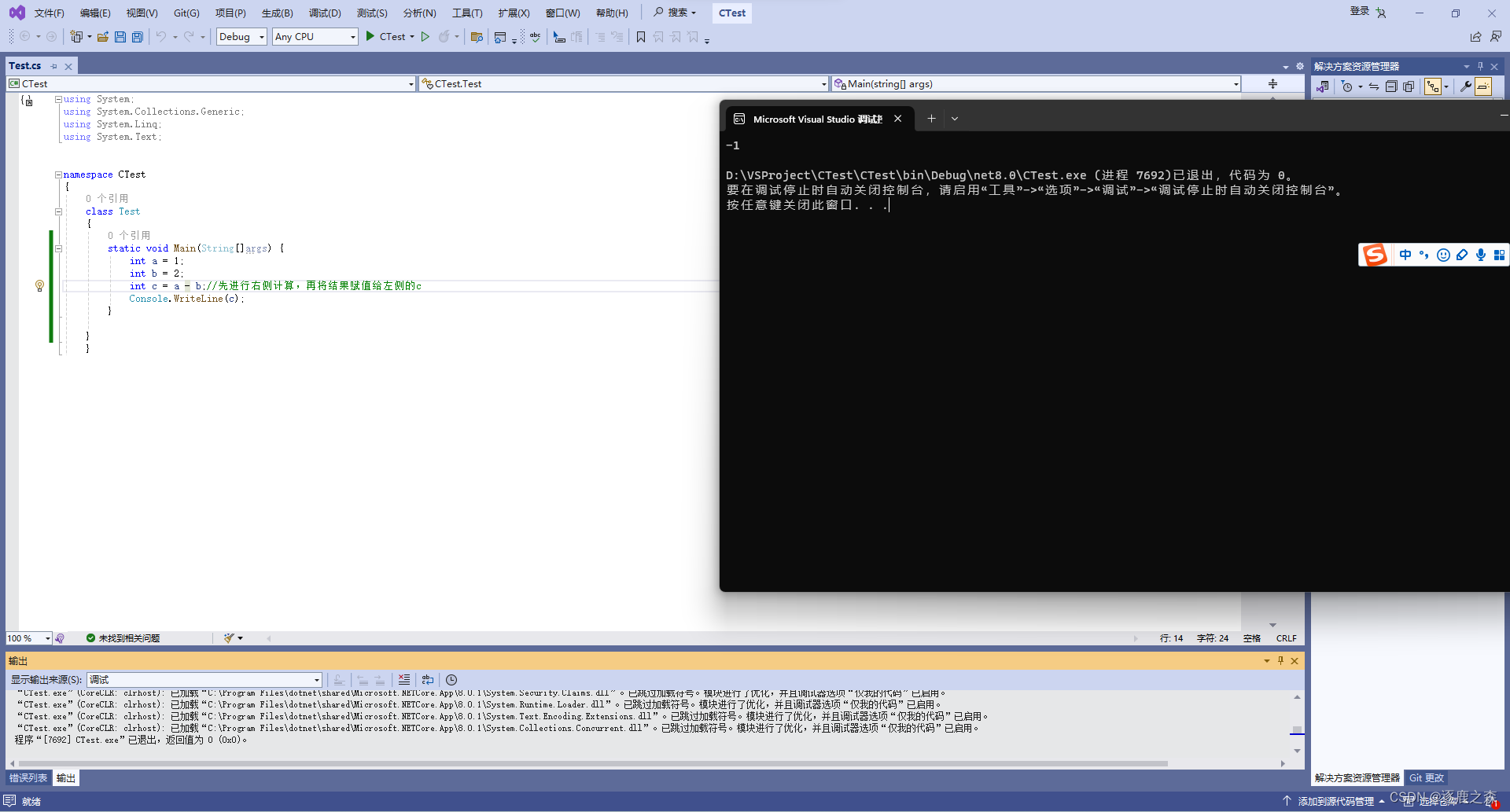Click the spell check abc icon

(536, 37)
